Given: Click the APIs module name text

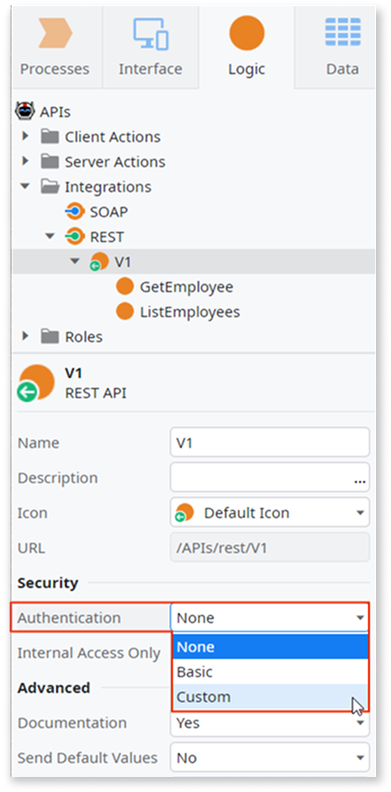Looking at the screenshot, I should [55, 112].
